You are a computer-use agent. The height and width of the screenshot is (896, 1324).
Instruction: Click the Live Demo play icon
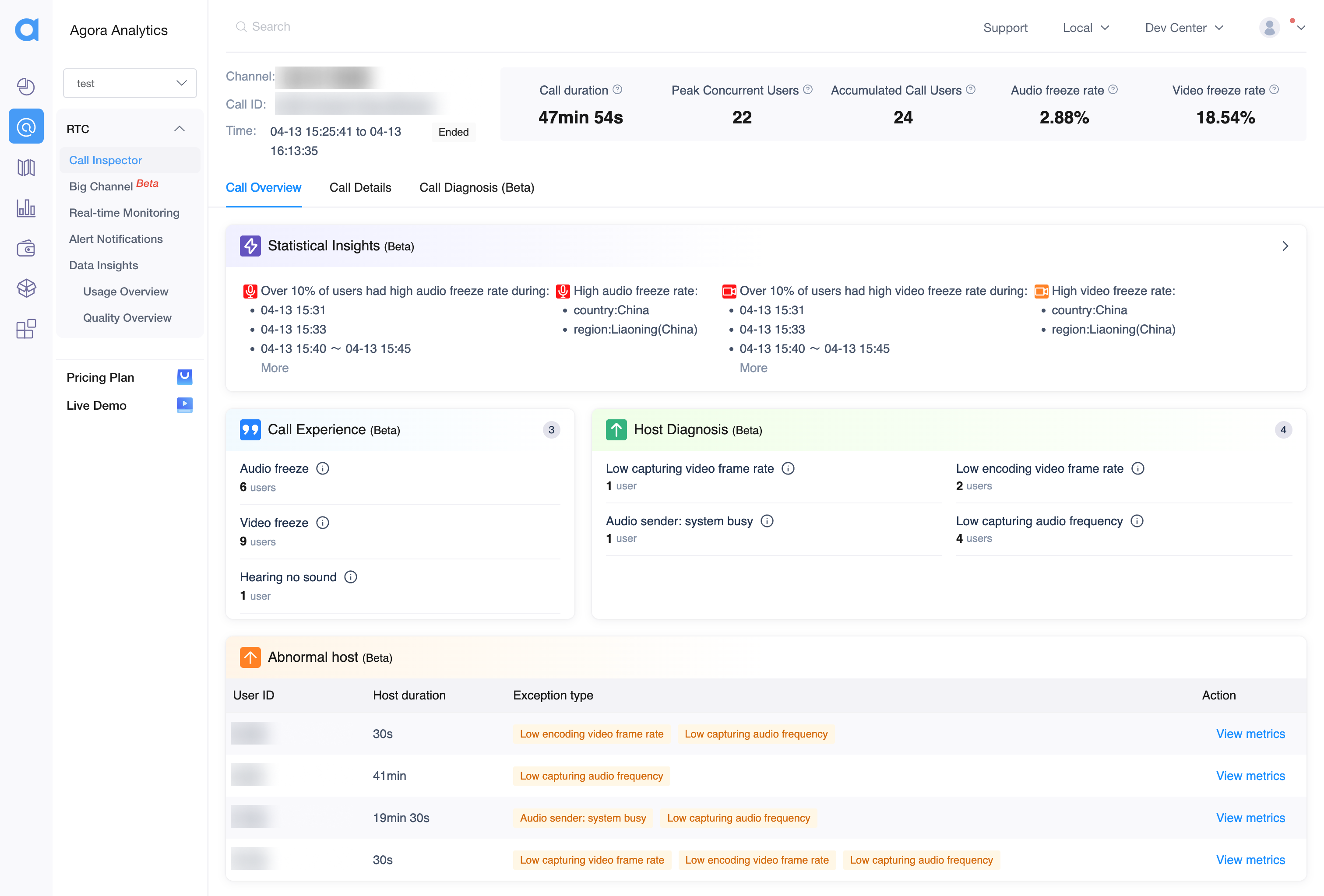click(x=185, y=405)
